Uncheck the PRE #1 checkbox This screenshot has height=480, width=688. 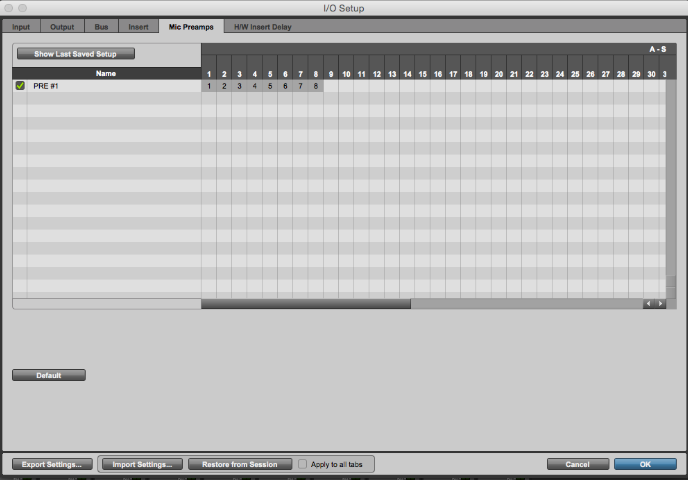[20, 86]
